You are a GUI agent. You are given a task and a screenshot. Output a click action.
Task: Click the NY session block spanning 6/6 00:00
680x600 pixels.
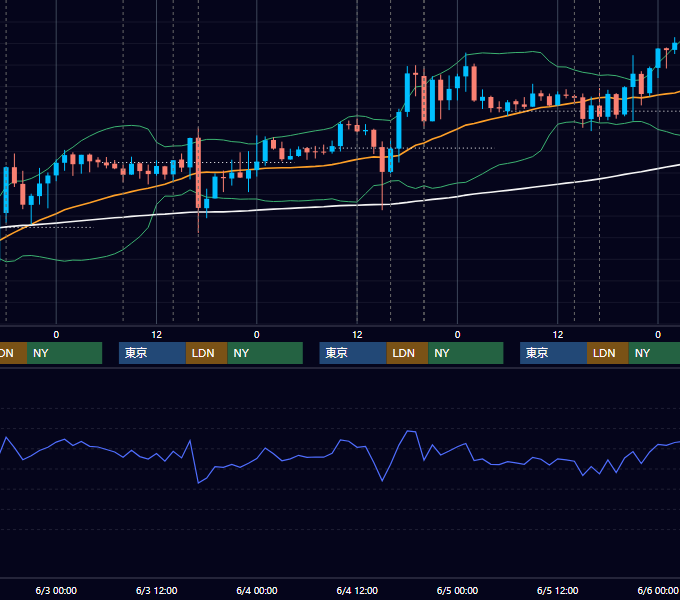click(654, 353)
